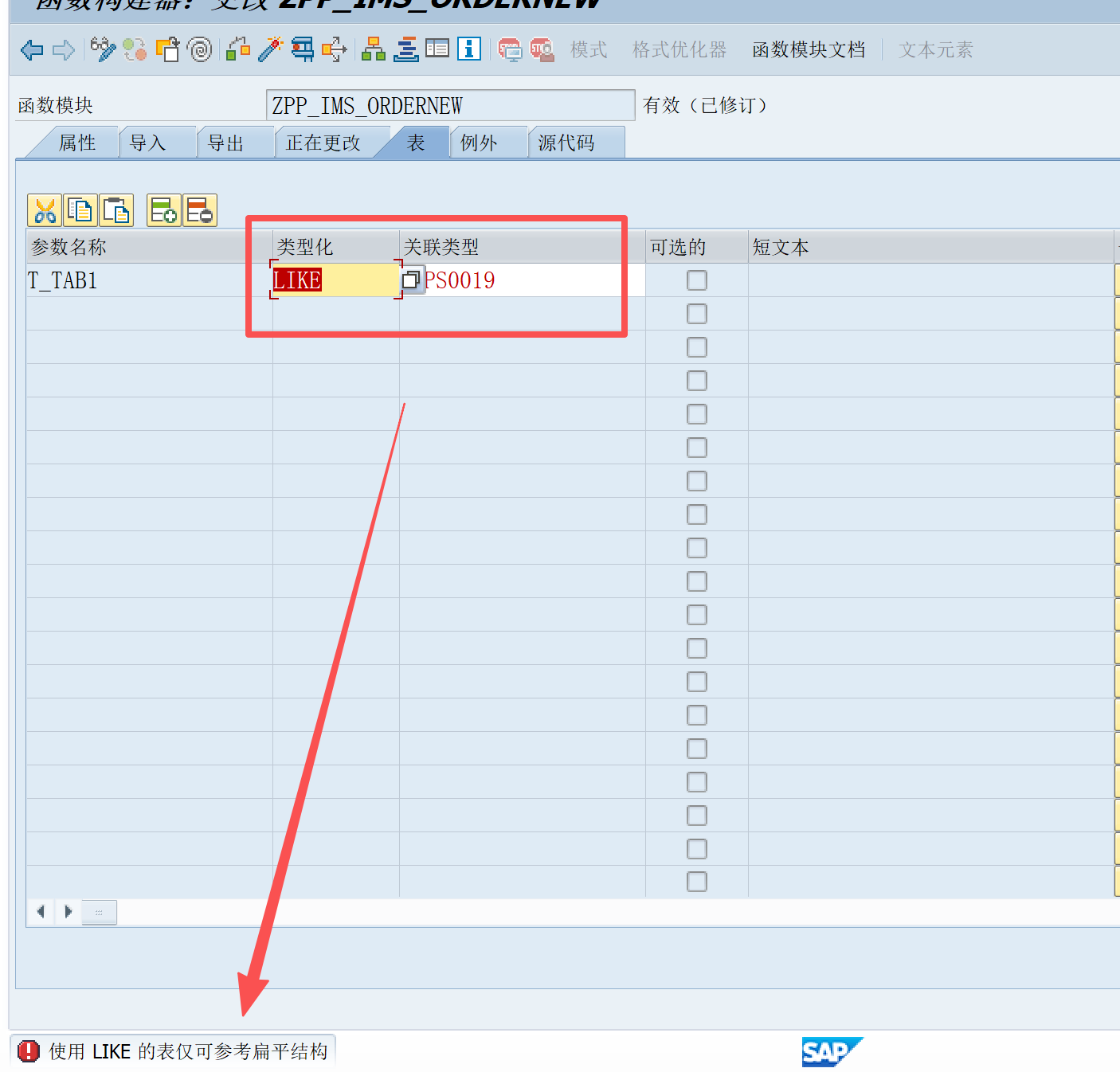Click the Copy icon above table
This screenshot has height=1072, width=1120.
[x=80, y=210]
